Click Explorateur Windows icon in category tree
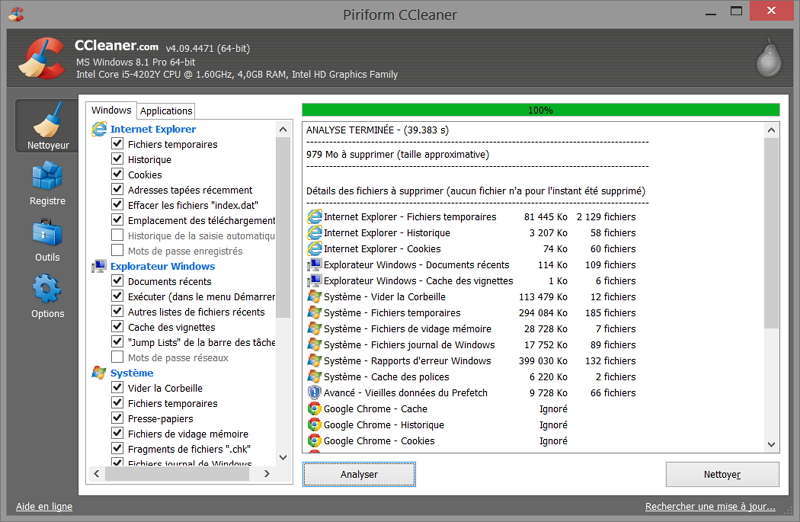The image size is (800, 522). tap(98, 266)
